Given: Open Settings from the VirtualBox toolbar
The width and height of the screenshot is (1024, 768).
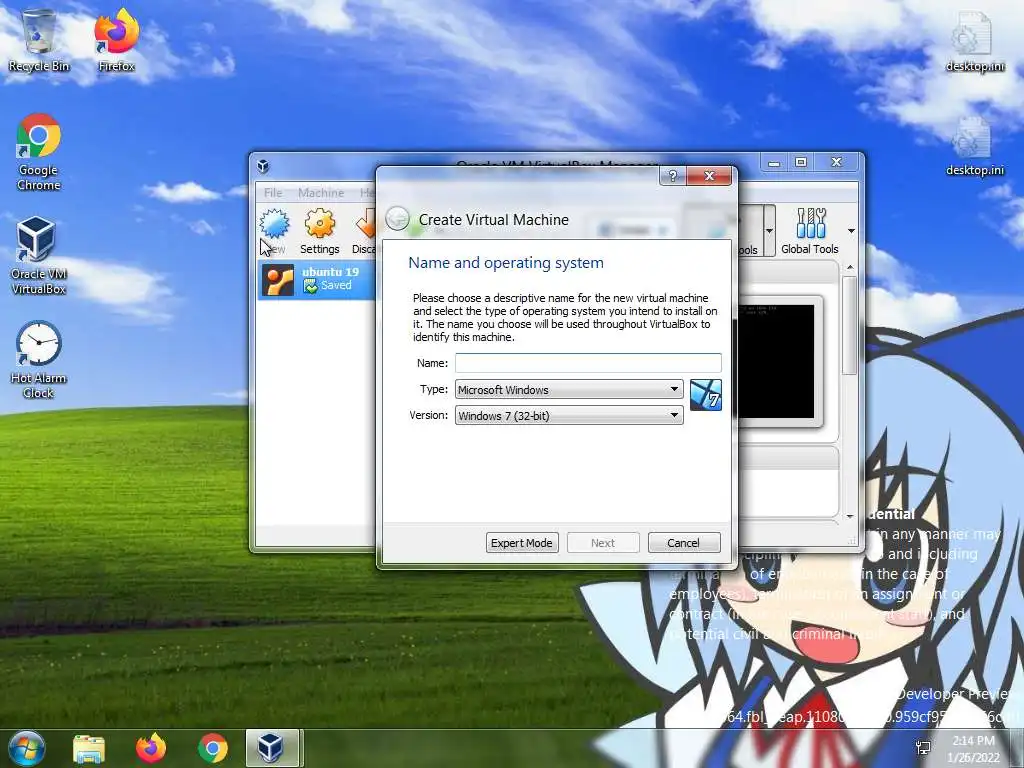Looking at the screenshot, I should 319,231.
